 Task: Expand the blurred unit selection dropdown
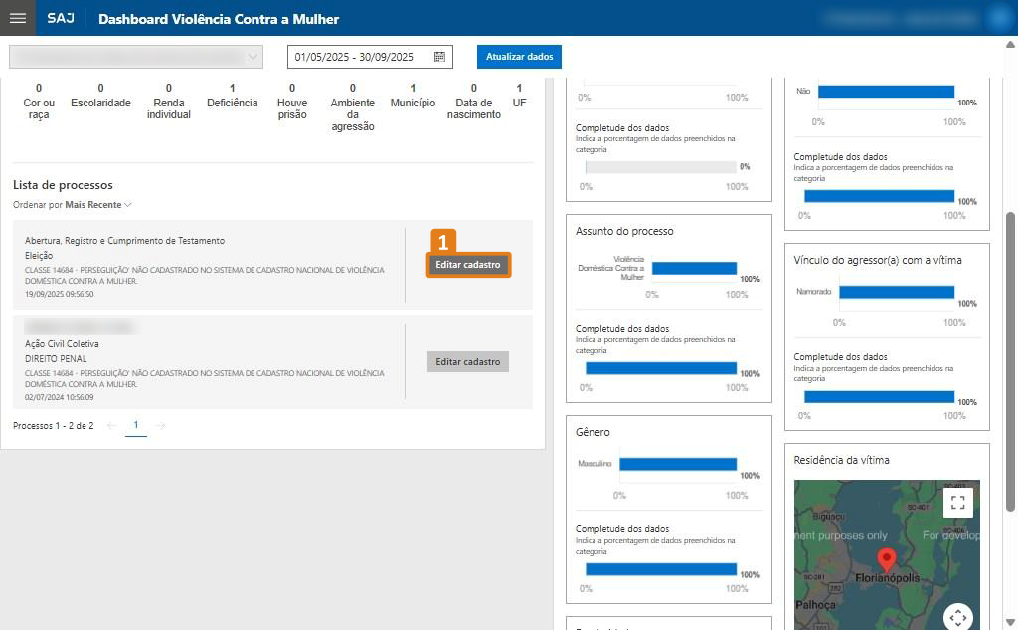pyautogui.click(x=136, y=57)
